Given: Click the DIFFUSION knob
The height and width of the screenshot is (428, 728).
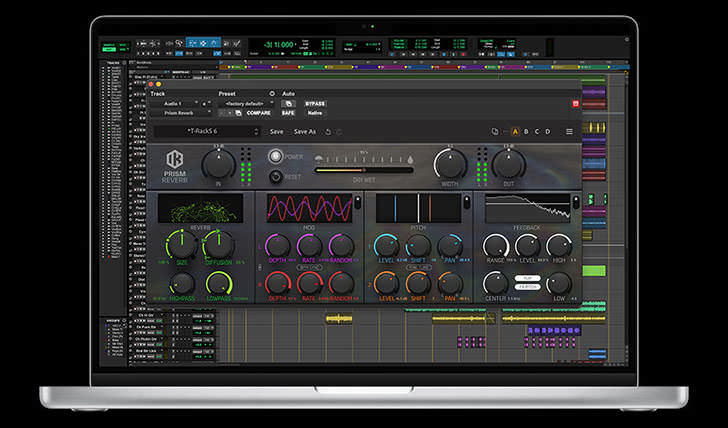Looking at the screenshot, I should [x=218, y=245].
